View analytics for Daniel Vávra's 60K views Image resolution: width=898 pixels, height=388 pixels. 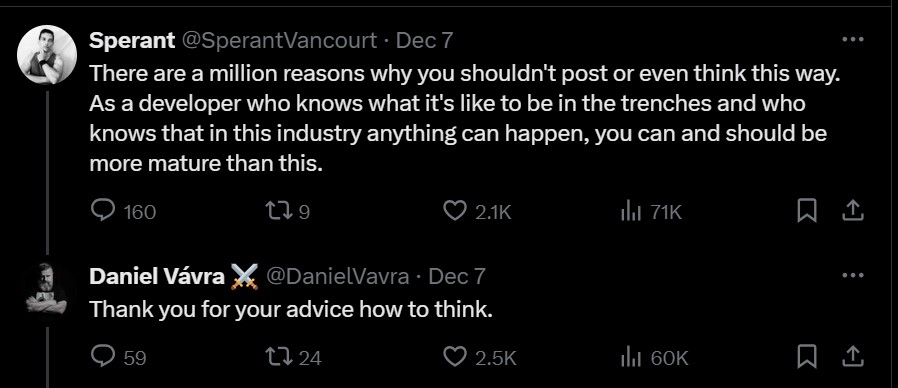629,358
